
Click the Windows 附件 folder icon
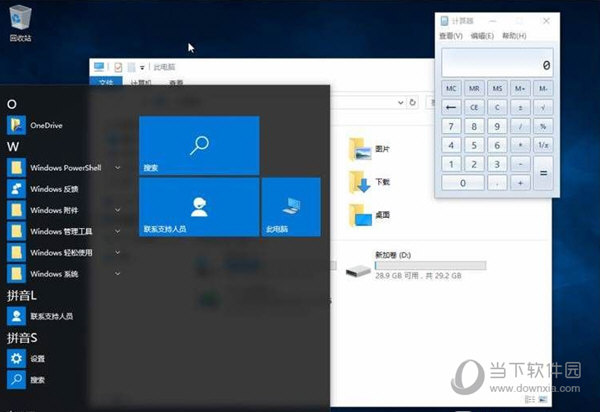16,210
